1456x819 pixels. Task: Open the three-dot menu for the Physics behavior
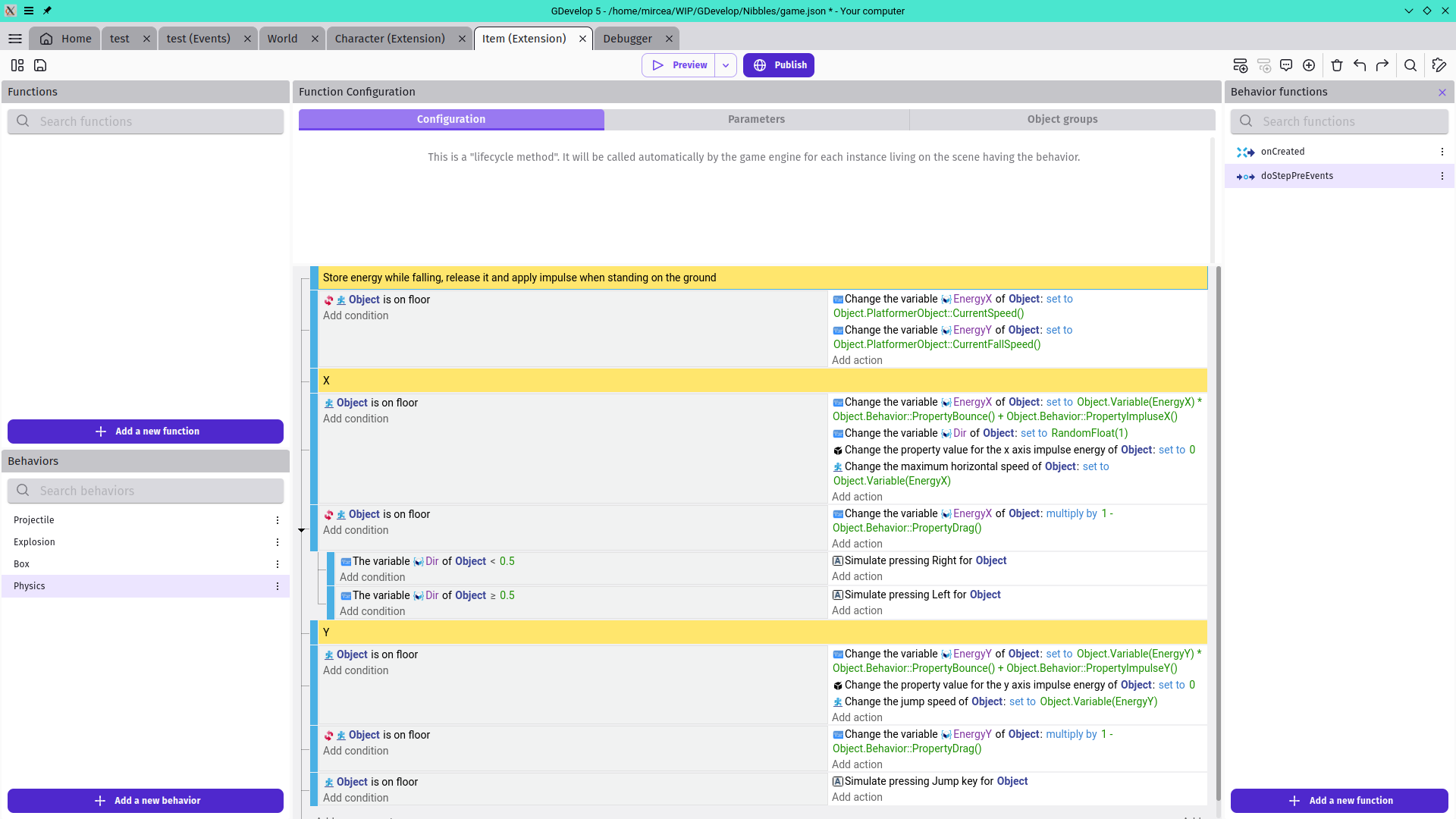pos(278,586)
